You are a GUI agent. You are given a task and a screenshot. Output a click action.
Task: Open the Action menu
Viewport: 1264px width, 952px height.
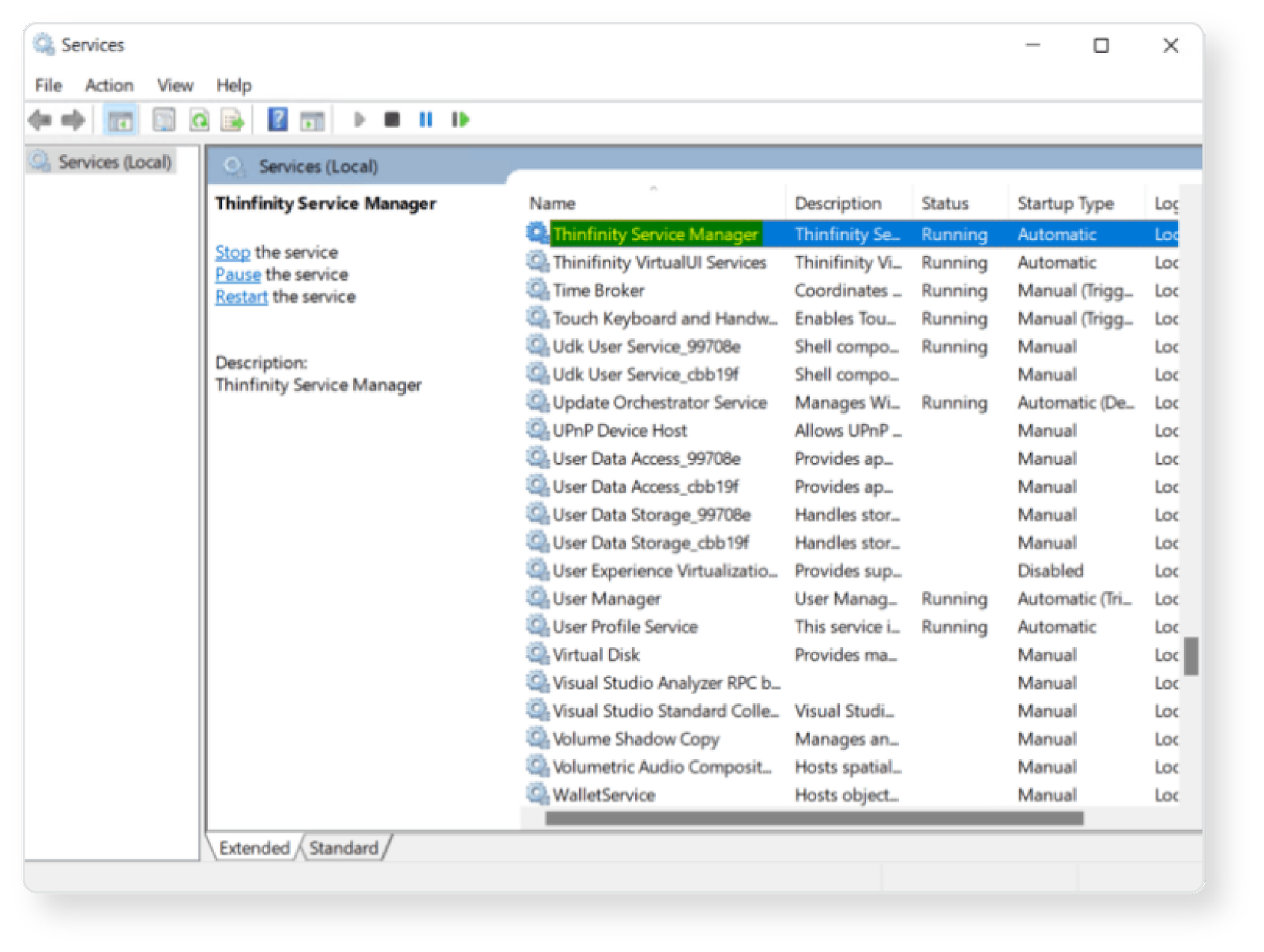pyautogui.click(x=109, y=85)
